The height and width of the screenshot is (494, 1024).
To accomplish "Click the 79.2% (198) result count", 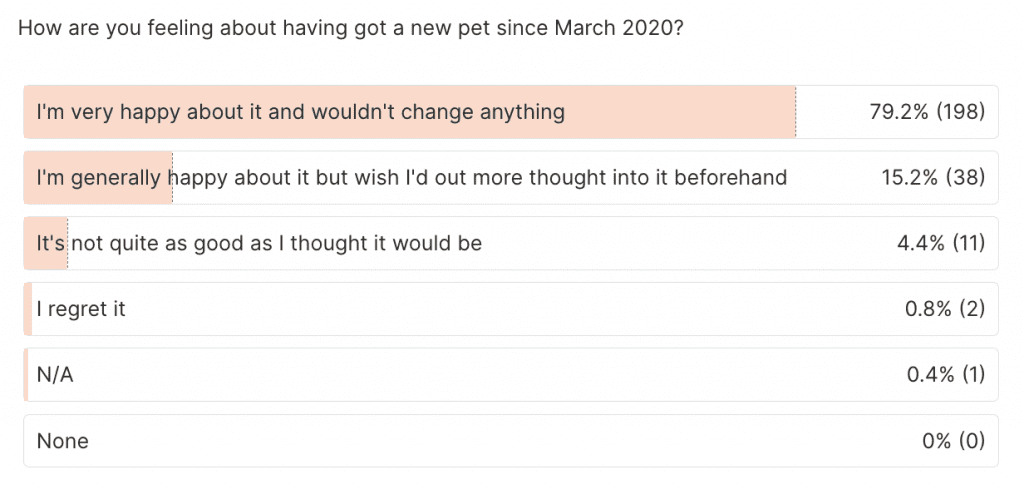I will [928, 112].
